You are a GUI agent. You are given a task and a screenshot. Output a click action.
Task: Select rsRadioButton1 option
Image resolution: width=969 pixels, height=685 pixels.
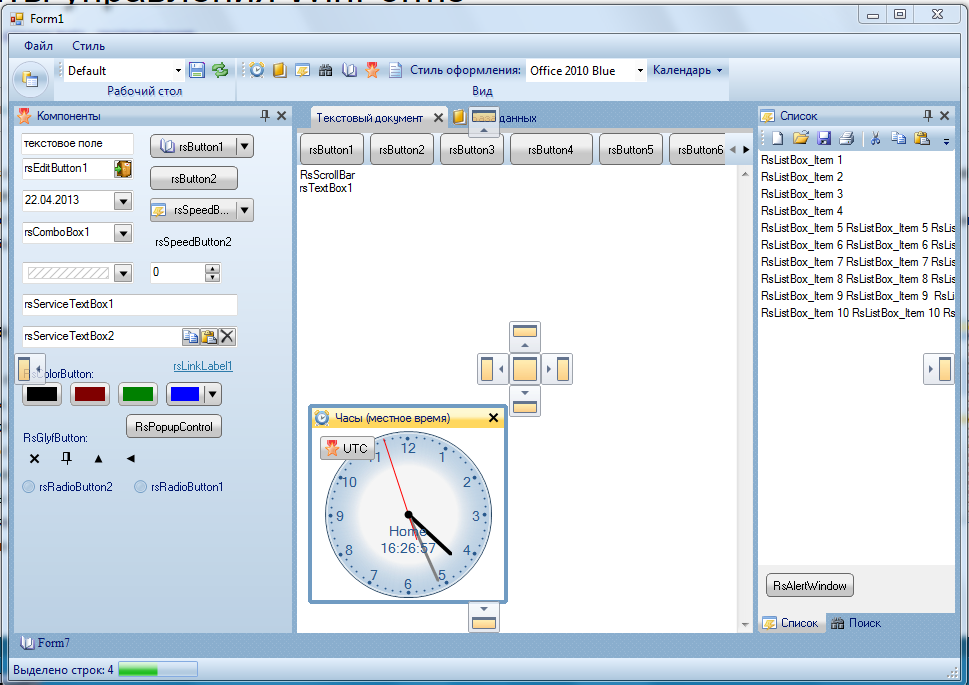pos(141,487)
